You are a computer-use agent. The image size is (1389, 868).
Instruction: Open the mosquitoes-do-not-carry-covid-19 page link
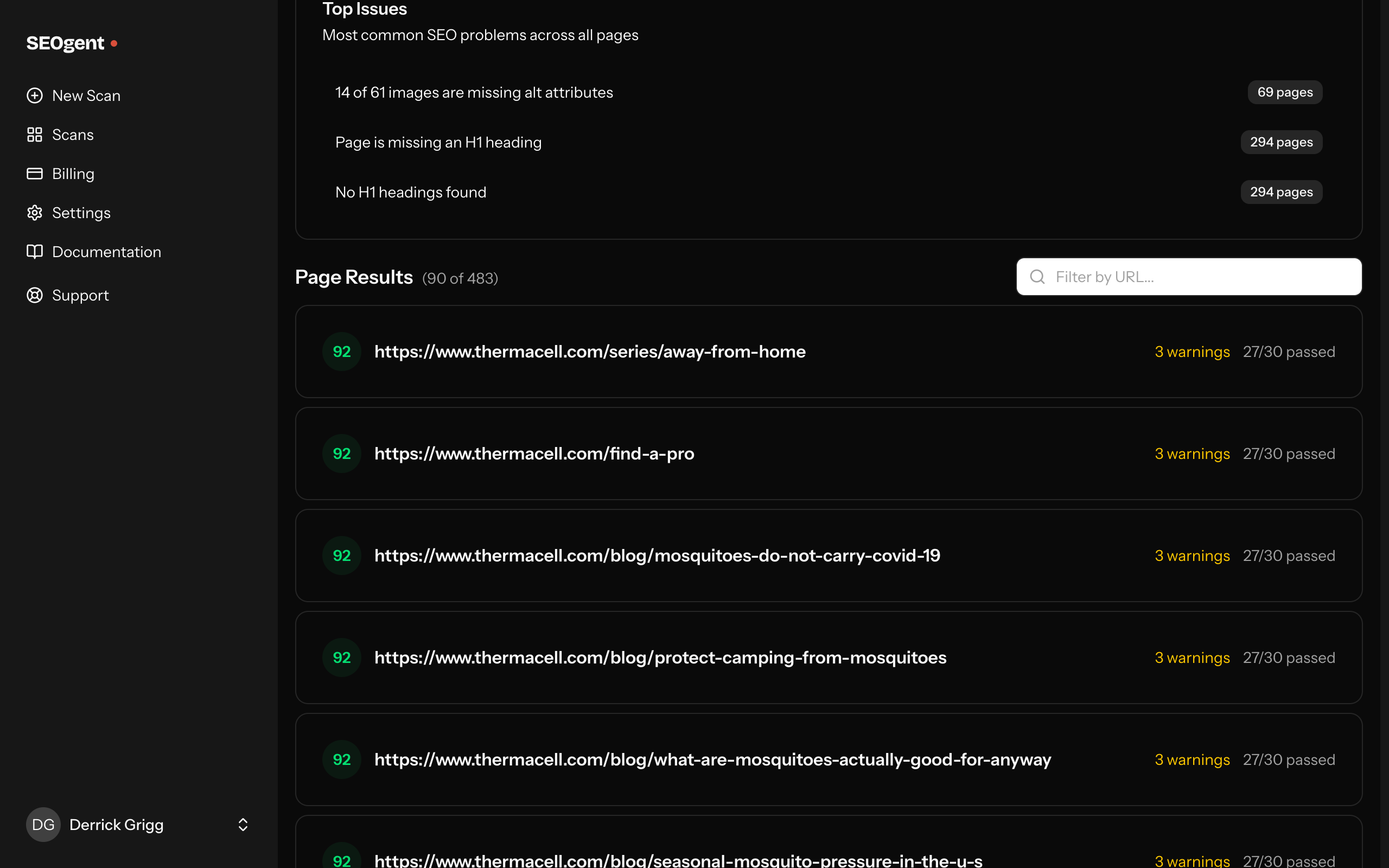[657, 555]
